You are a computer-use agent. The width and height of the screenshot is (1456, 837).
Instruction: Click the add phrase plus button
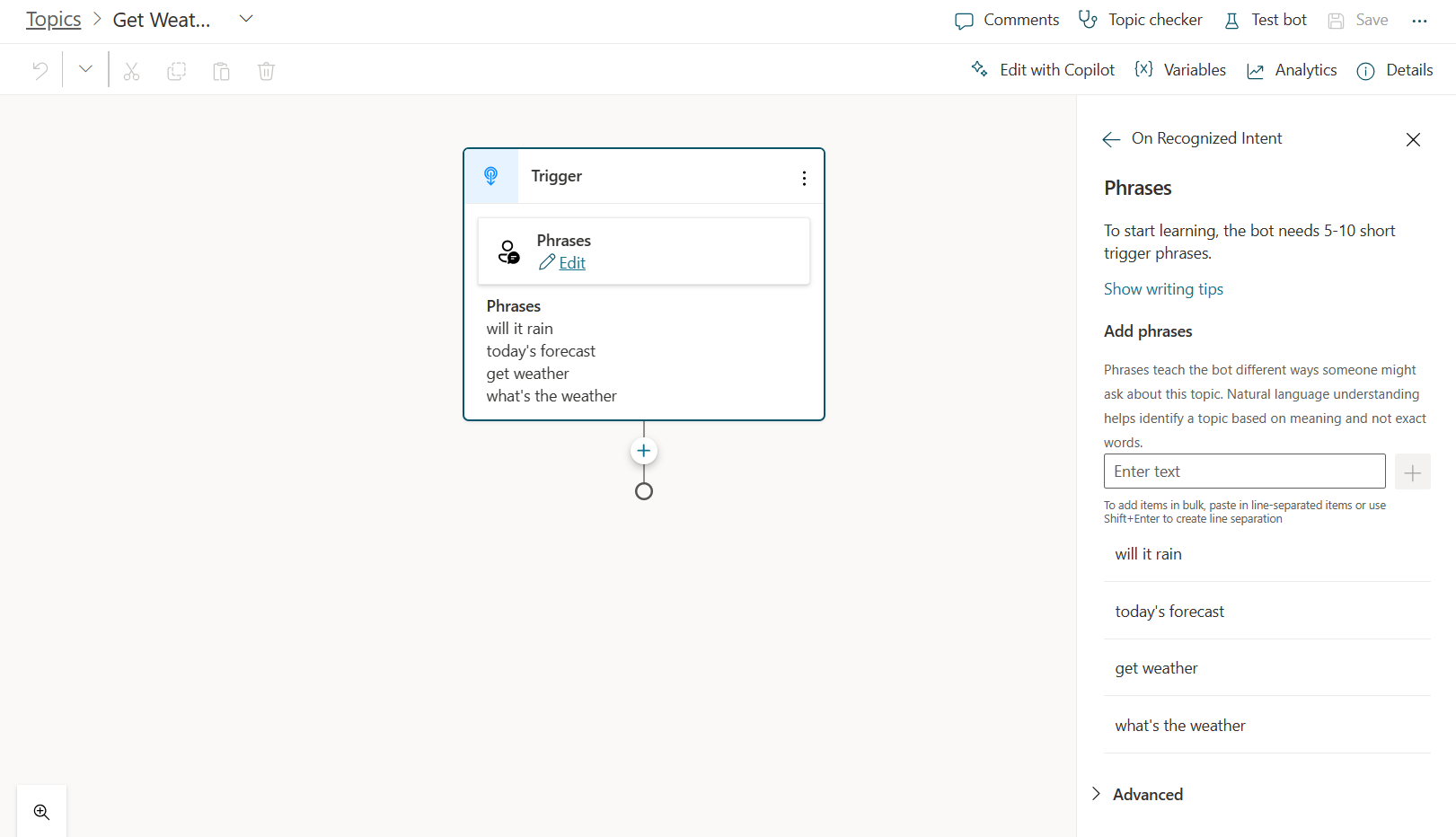[x=1412, y=471]
